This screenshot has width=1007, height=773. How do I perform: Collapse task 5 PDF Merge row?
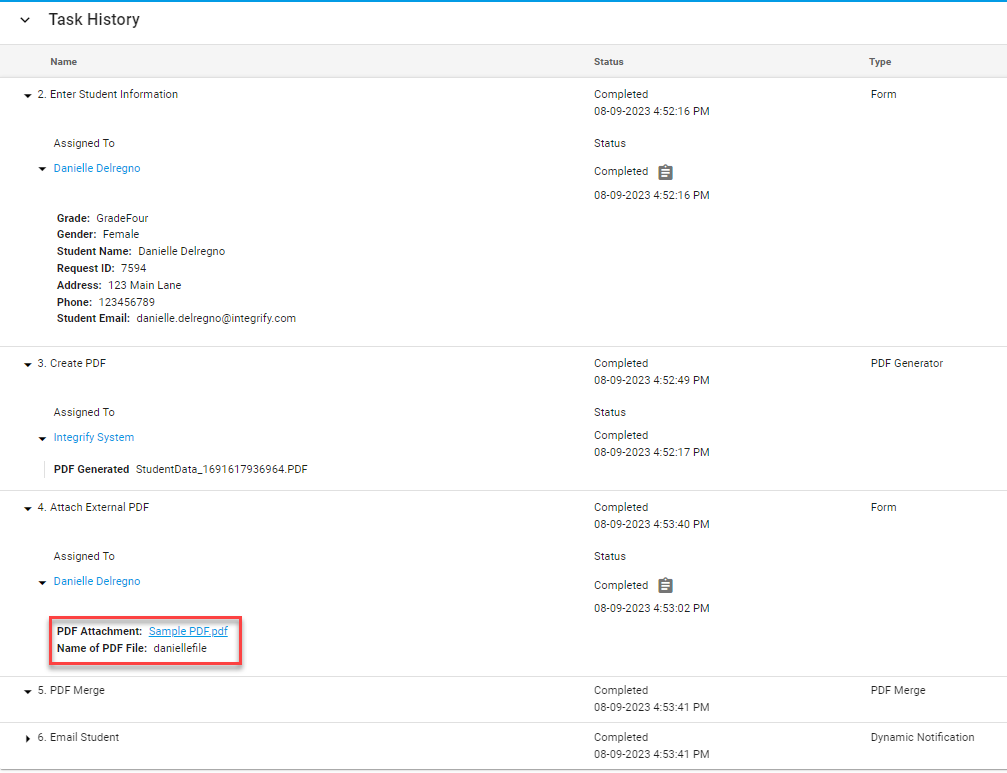(x=28, y=691)
